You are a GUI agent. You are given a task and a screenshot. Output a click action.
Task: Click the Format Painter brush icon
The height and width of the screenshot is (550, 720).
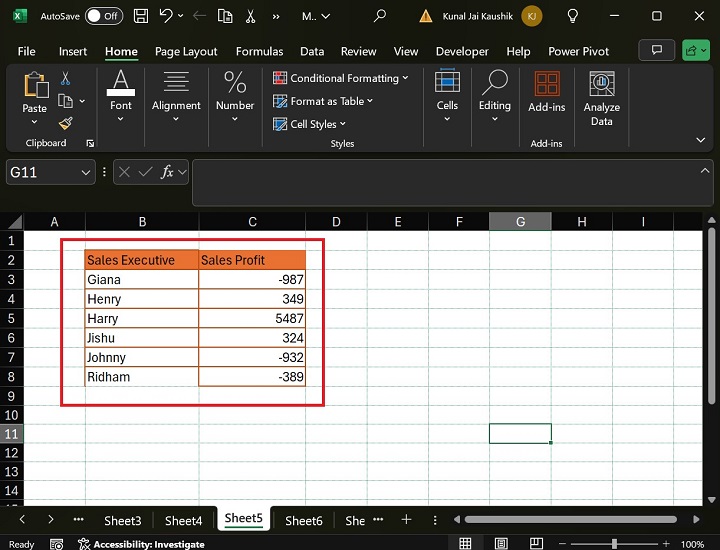pyautogui.click(x=66, y=123)
